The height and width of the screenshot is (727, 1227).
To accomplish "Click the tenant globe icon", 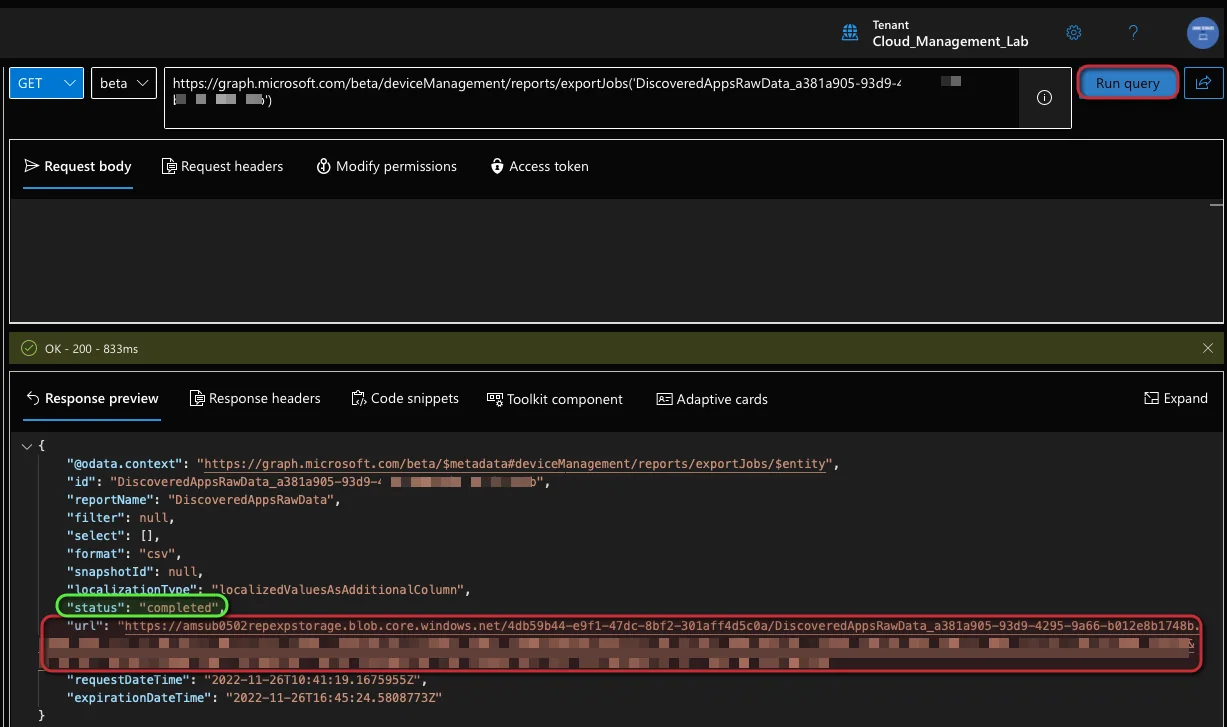I will tap(850, 33).
